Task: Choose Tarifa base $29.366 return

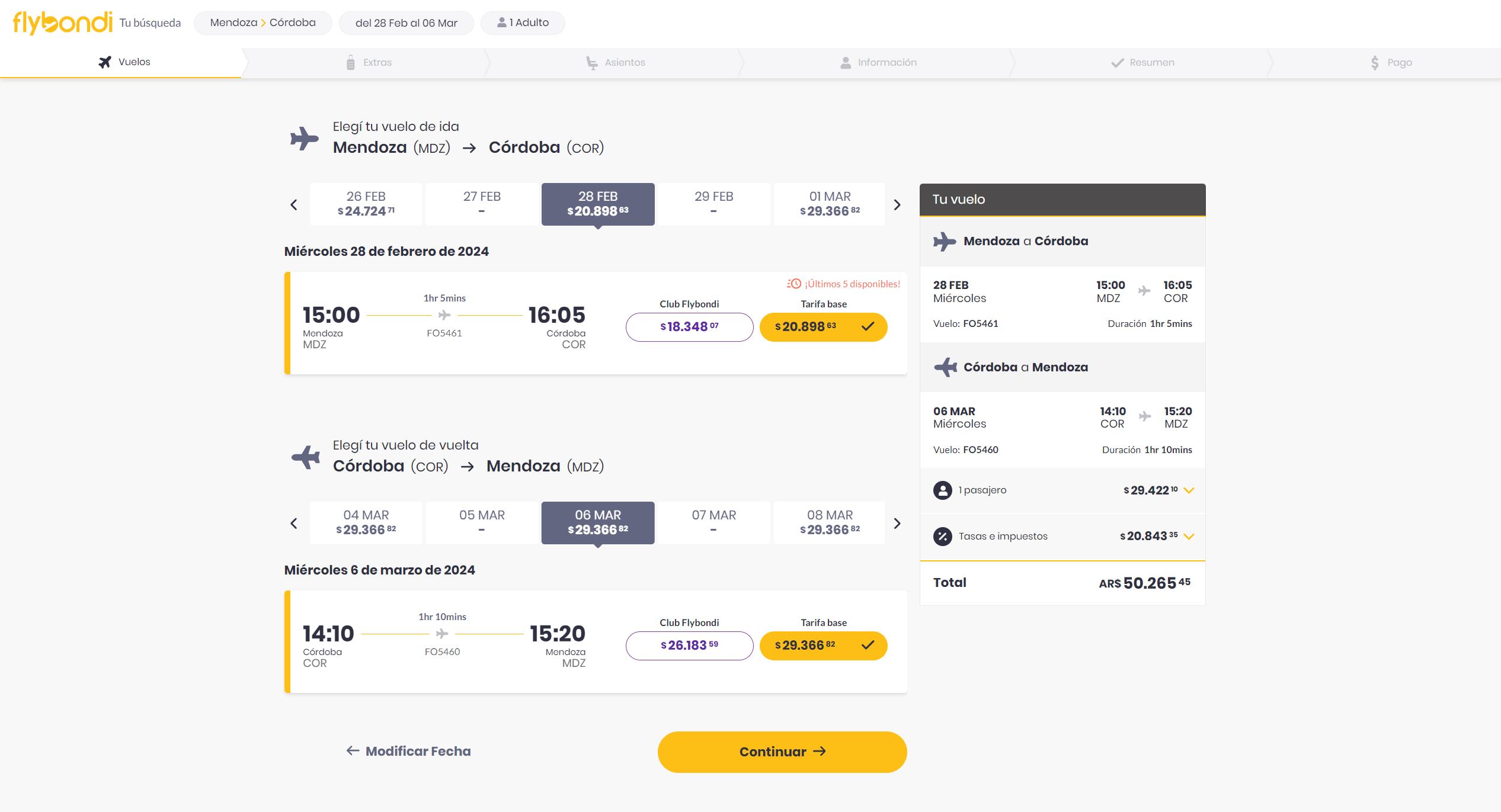Action: pos(823,646)
